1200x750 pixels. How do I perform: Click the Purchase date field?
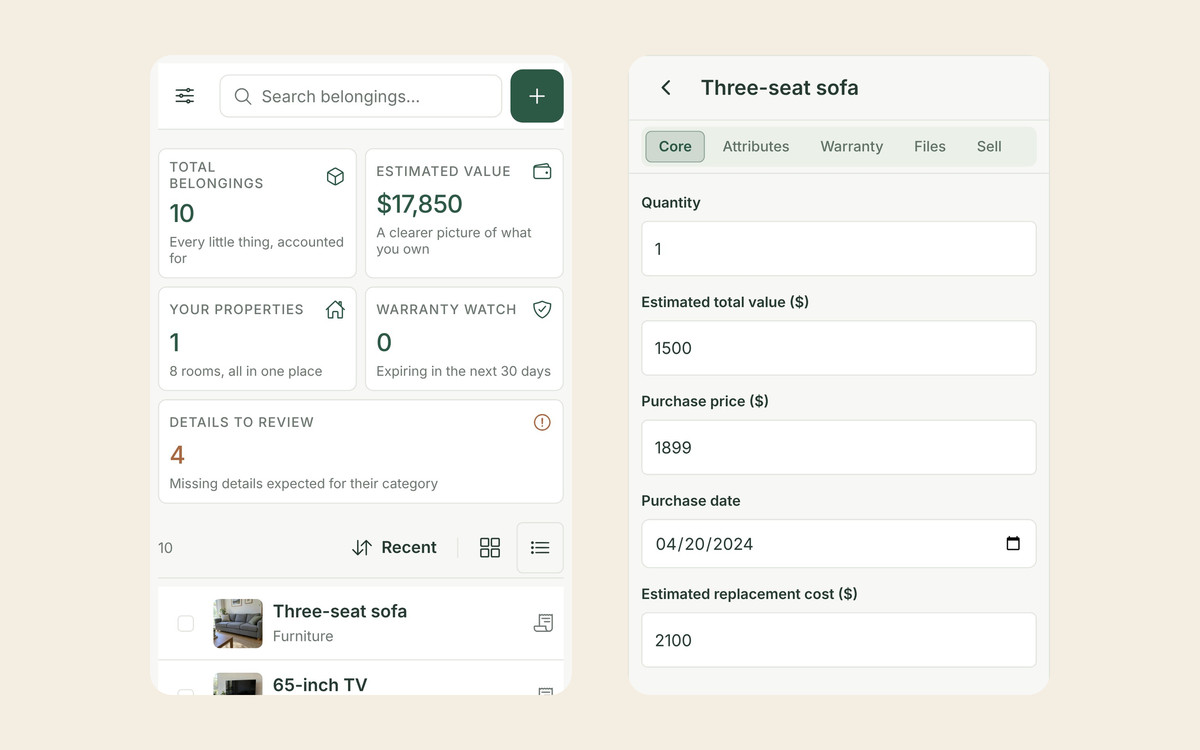point(839,544)
